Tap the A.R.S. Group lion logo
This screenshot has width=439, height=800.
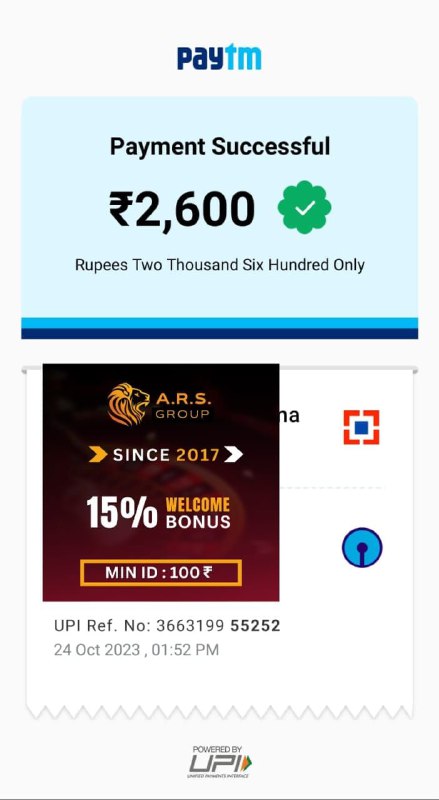128,404
